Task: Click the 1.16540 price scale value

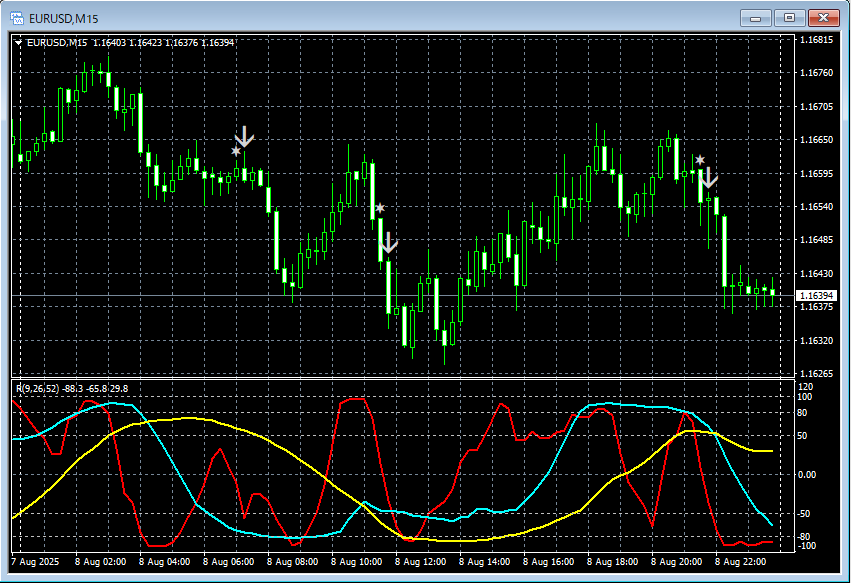Action: click(817, 206)
